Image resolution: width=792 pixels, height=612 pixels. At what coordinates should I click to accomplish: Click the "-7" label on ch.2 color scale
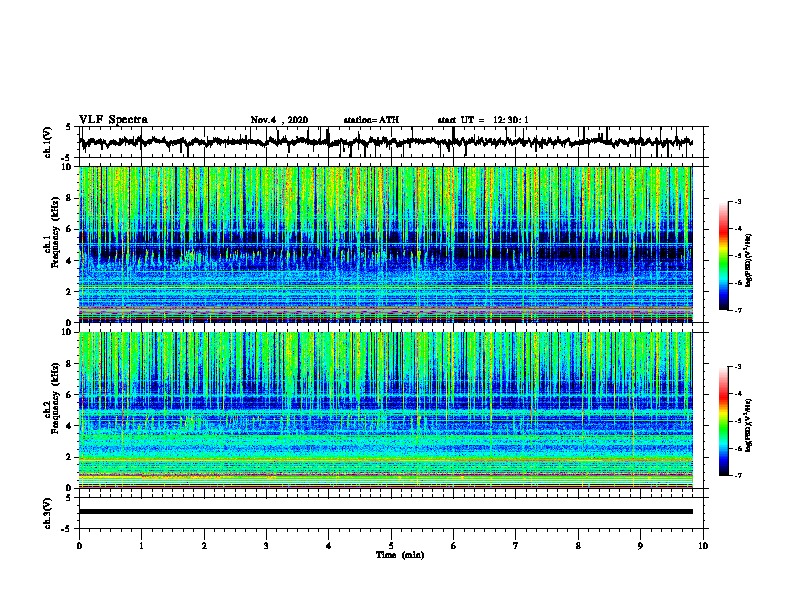click(x=737, y=475)
